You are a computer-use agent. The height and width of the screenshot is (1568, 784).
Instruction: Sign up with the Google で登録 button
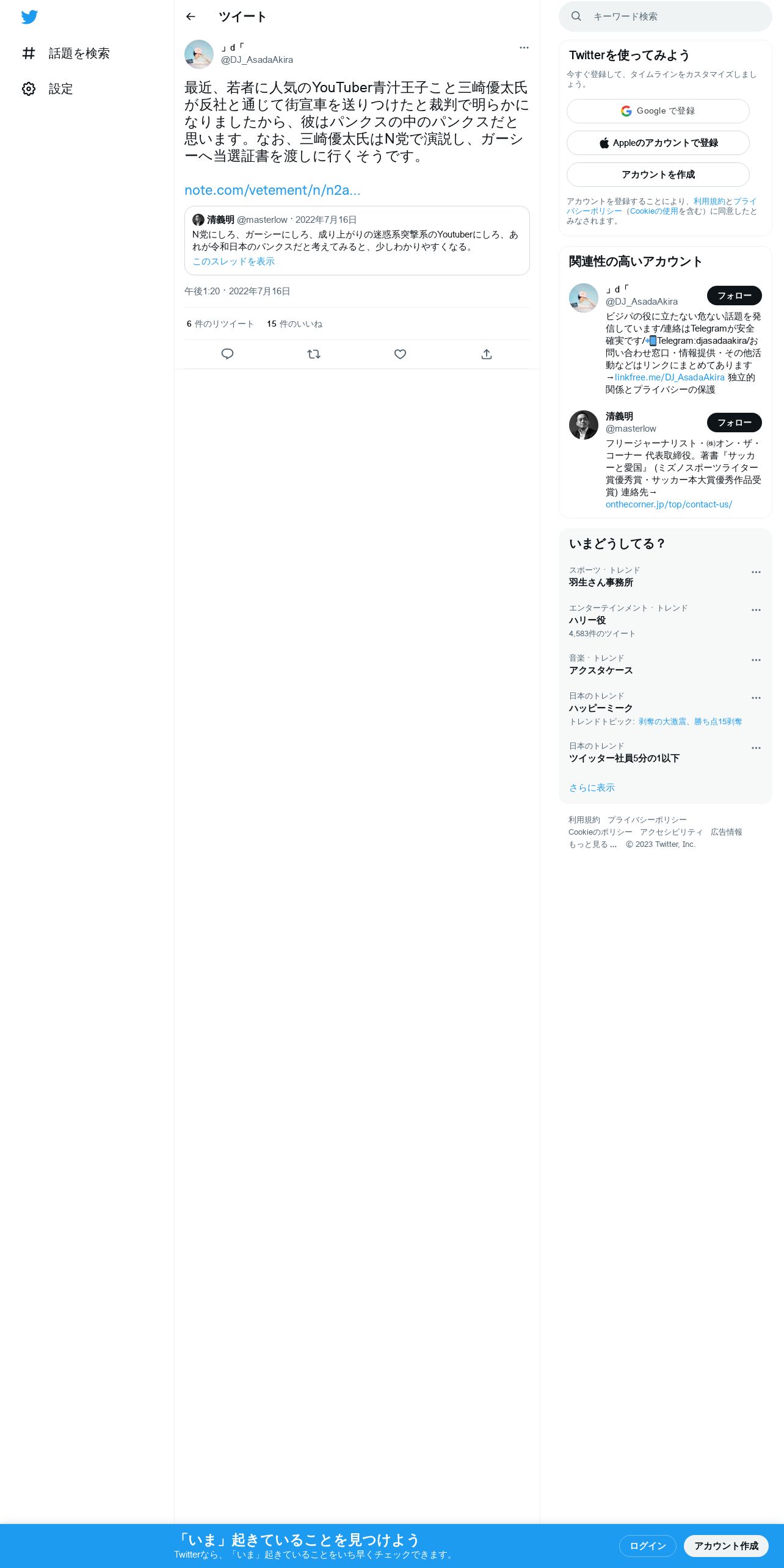coord(658,111)
